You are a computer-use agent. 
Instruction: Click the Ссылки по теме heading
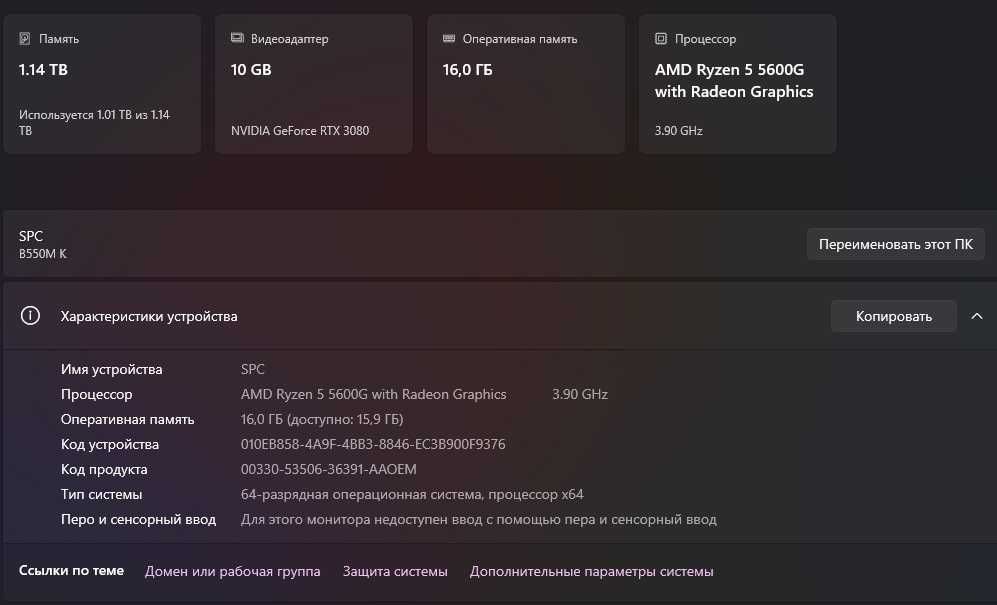tap(71, 571)
